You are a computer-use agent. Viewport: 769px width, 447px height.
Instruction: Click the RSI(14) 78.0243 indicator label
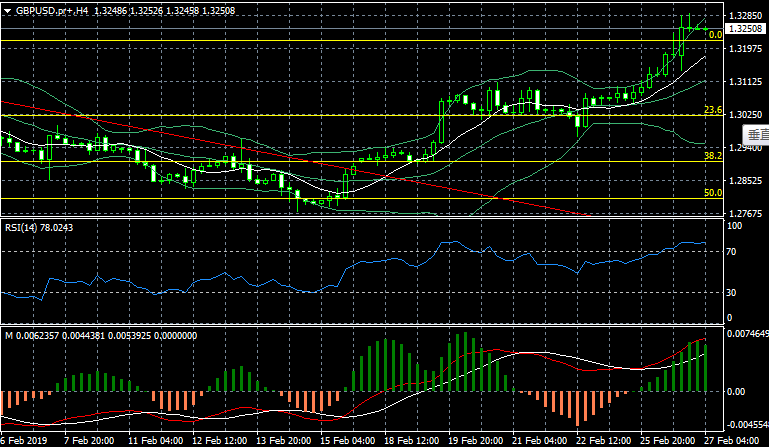tap(39, 228)
